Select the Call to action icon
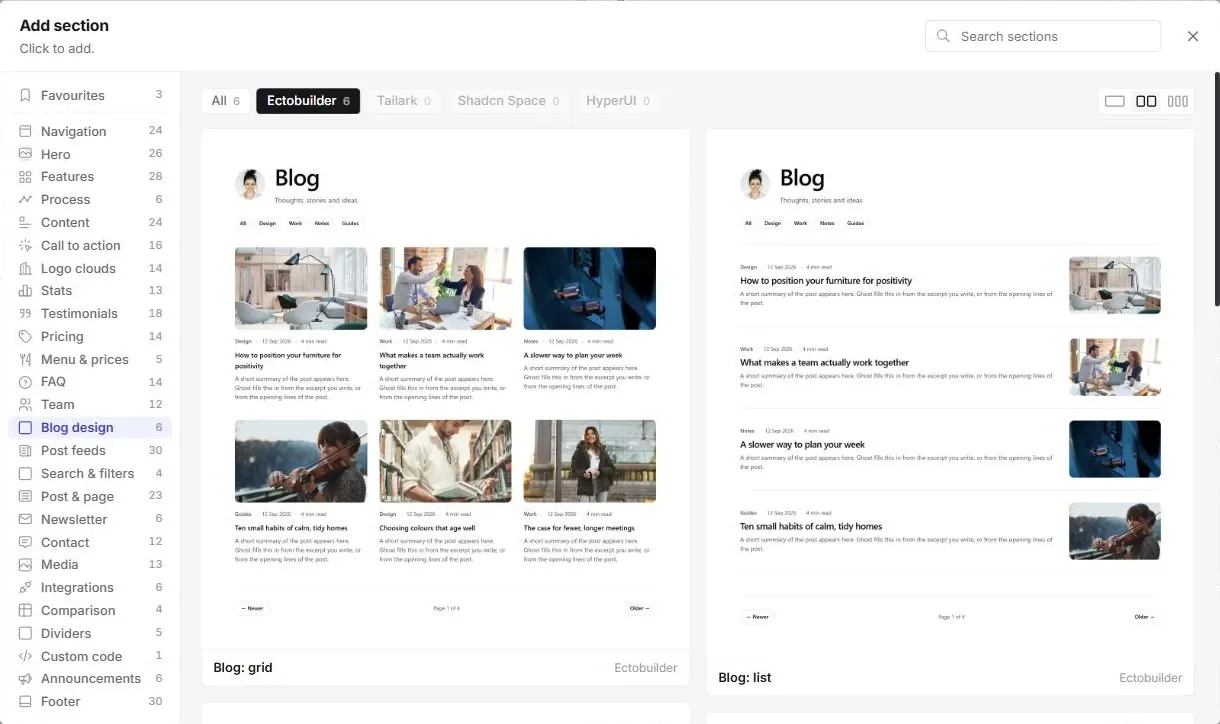Screen dimensions: 1220x724 25,245
